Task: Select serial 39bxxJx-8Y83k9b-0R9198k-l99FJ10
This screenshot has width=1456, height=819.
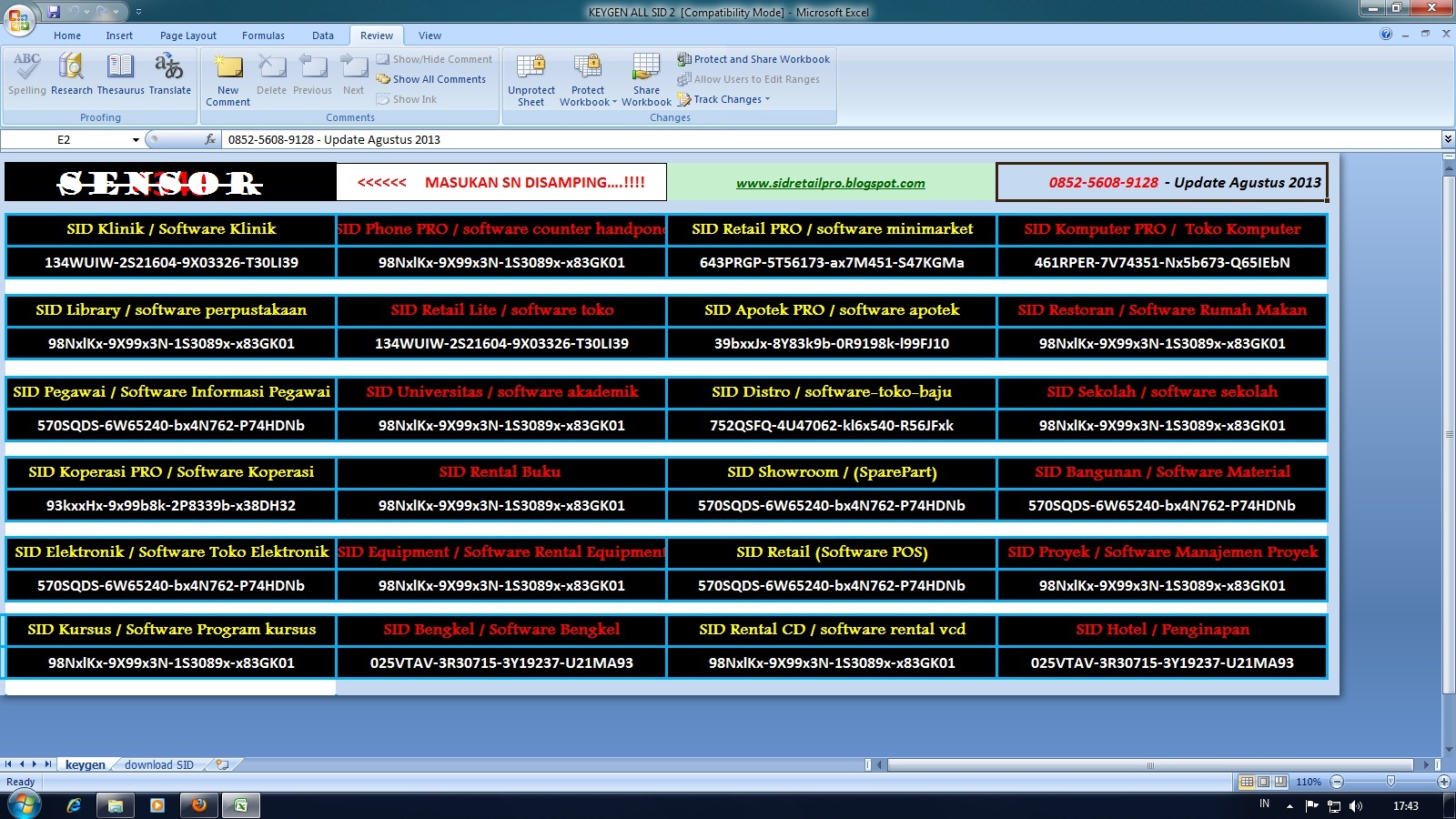Action: (832, 343)
